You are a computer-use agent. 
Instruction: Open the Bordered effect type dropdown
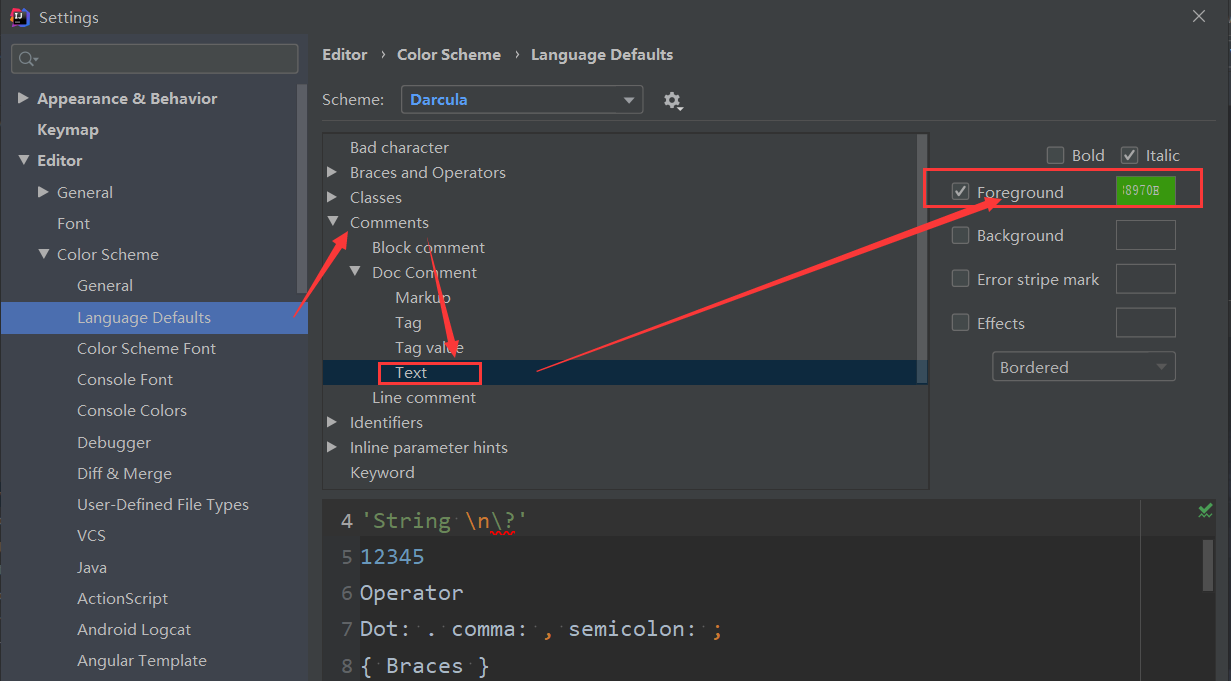tap(1083, 367)
